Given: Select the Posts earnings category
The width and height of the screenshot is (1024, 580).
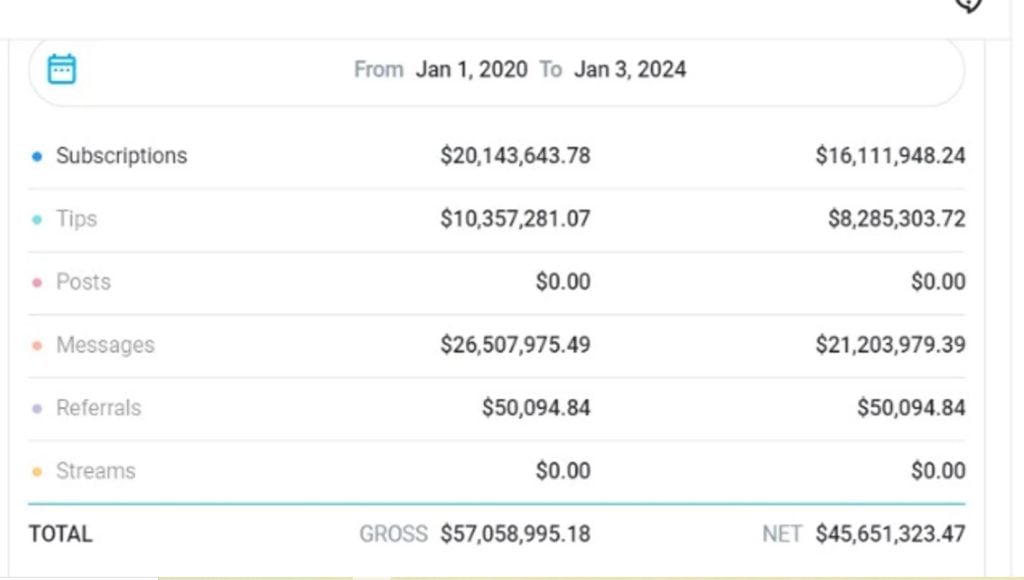Looking at the screenshot, I should point(83,282).
